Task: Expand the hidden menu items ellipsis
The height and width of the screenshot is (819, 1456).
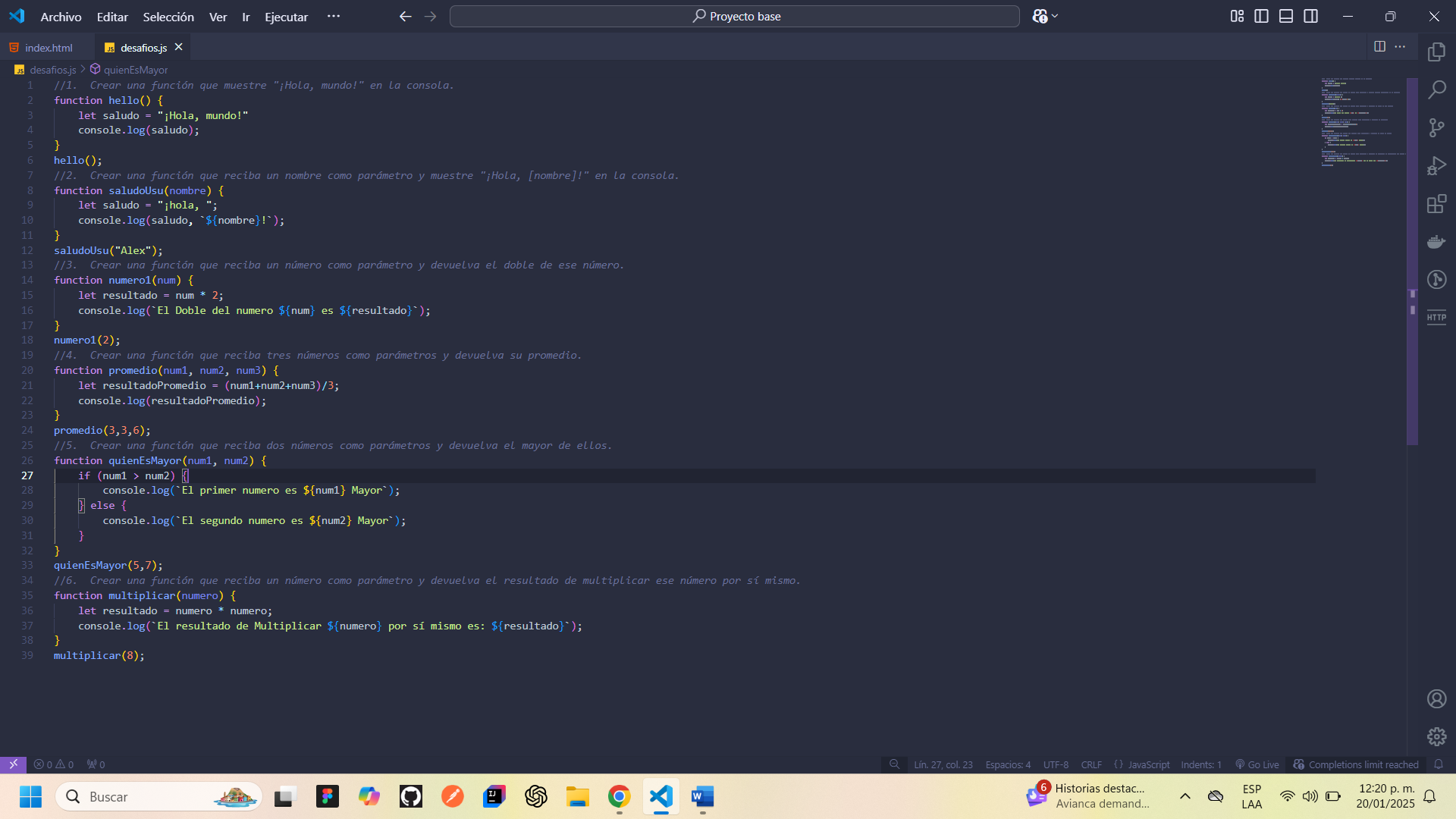Action: (333, 16)
